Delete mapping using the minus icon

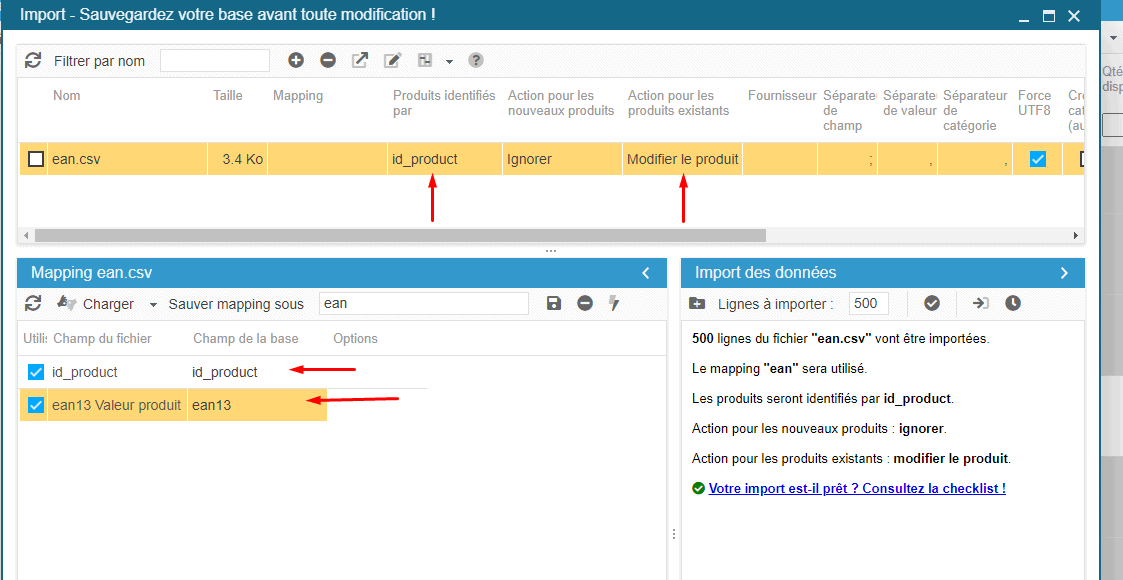pyautogui.click(x=585, y=303)
